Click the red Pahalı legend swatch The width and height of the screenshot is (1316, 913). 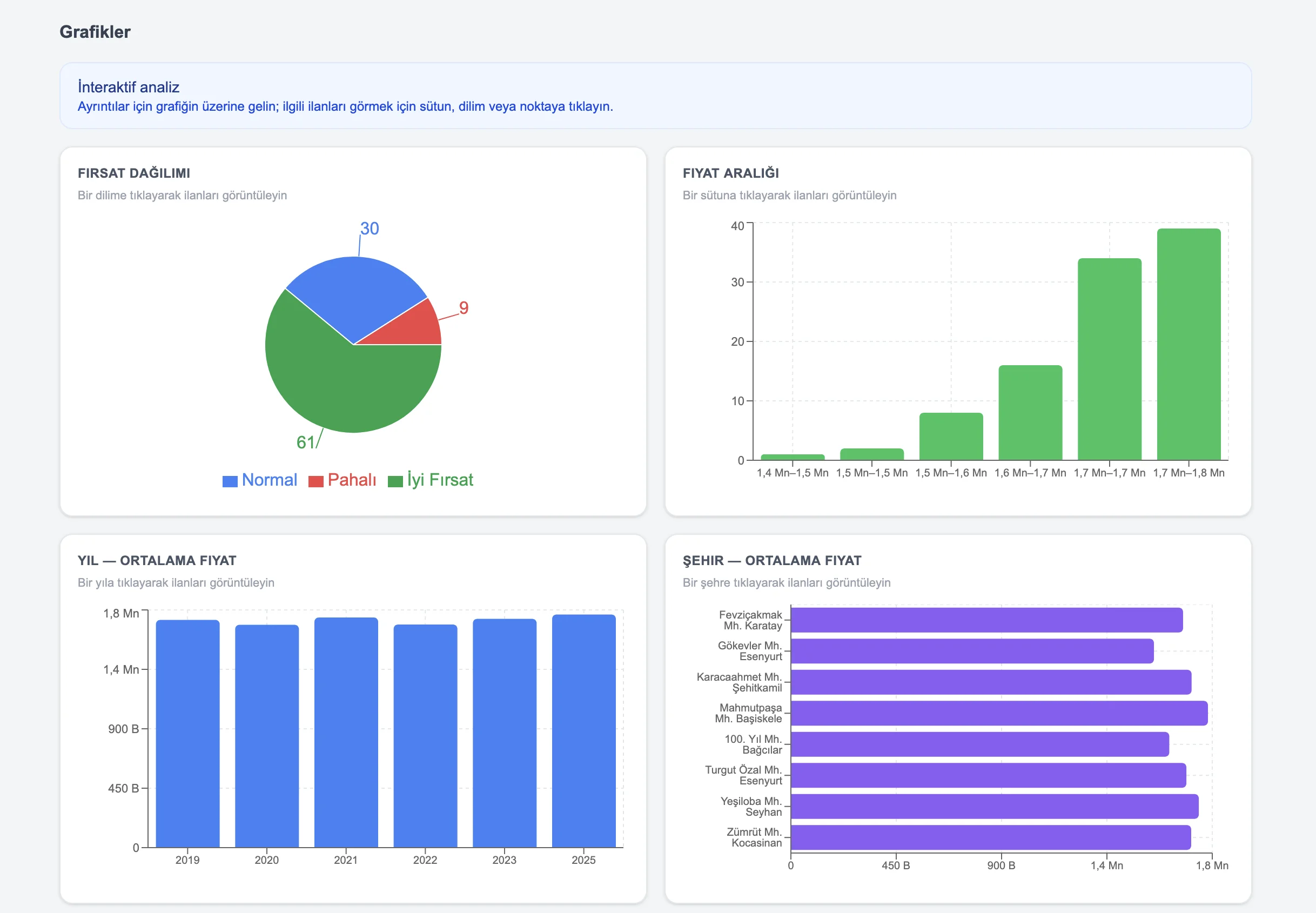[315, 481]
